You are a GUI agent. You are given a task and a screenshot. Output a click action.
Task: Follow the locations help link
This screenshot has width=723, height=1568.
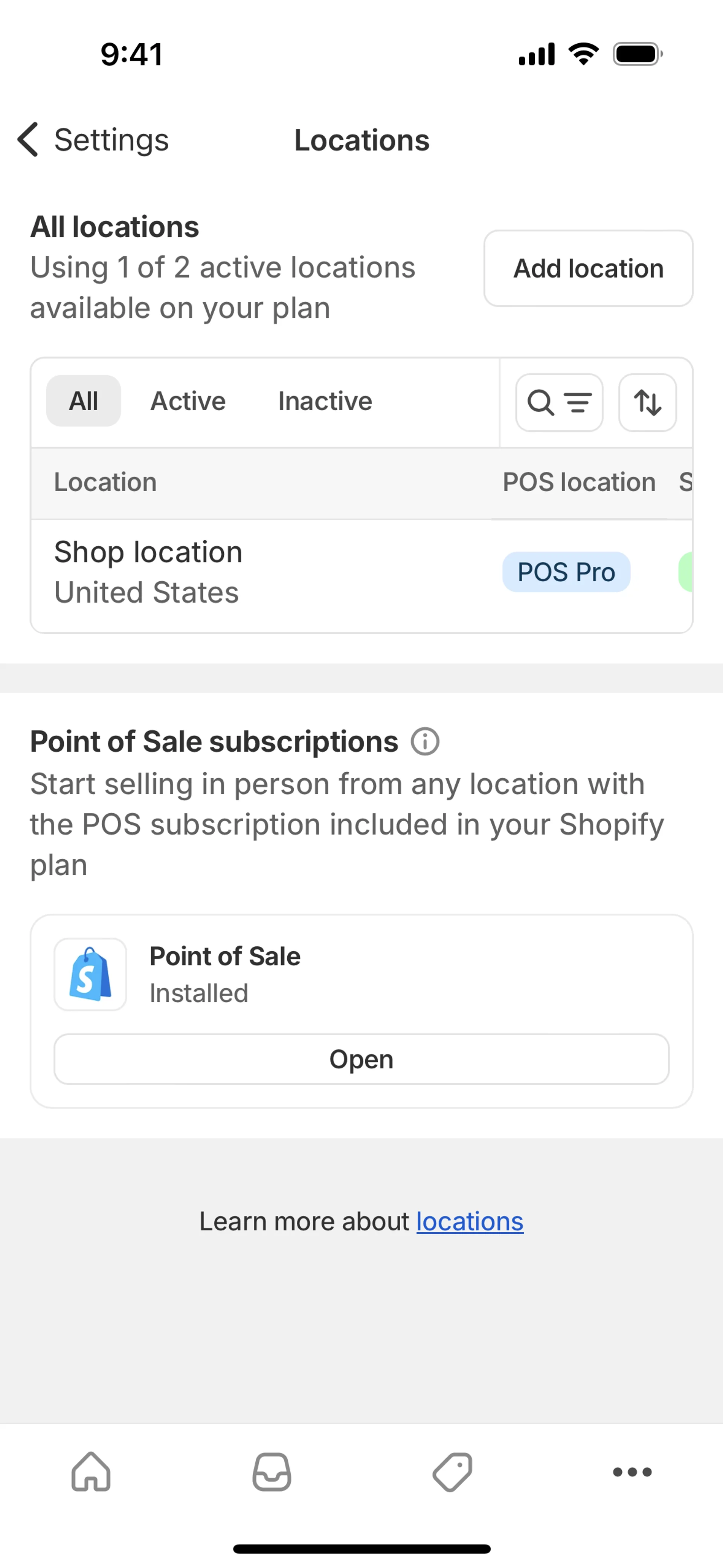469,1222
